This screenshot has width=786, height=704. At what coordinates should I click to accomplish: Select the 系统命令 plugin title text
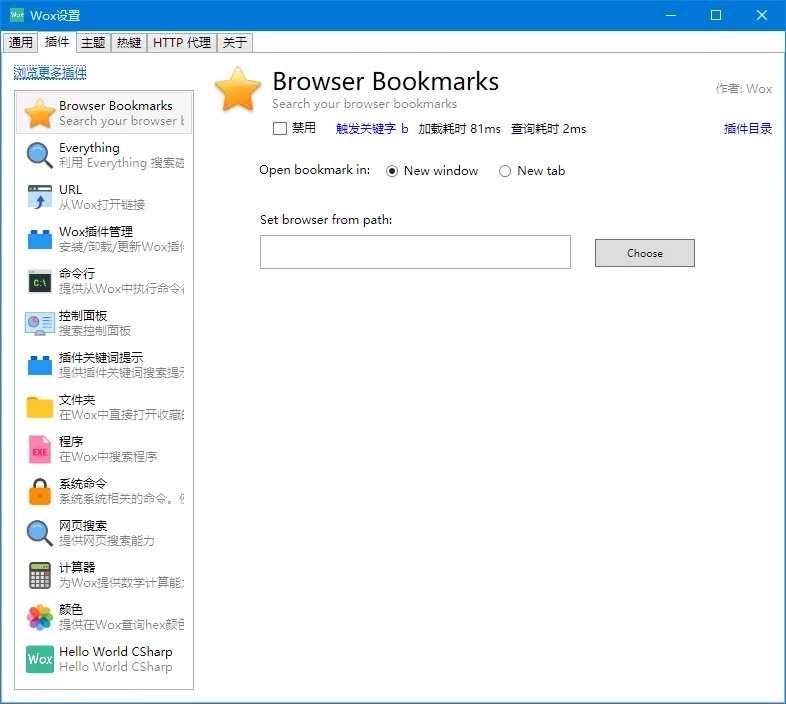pyautogui.click(x=83, y=483)
